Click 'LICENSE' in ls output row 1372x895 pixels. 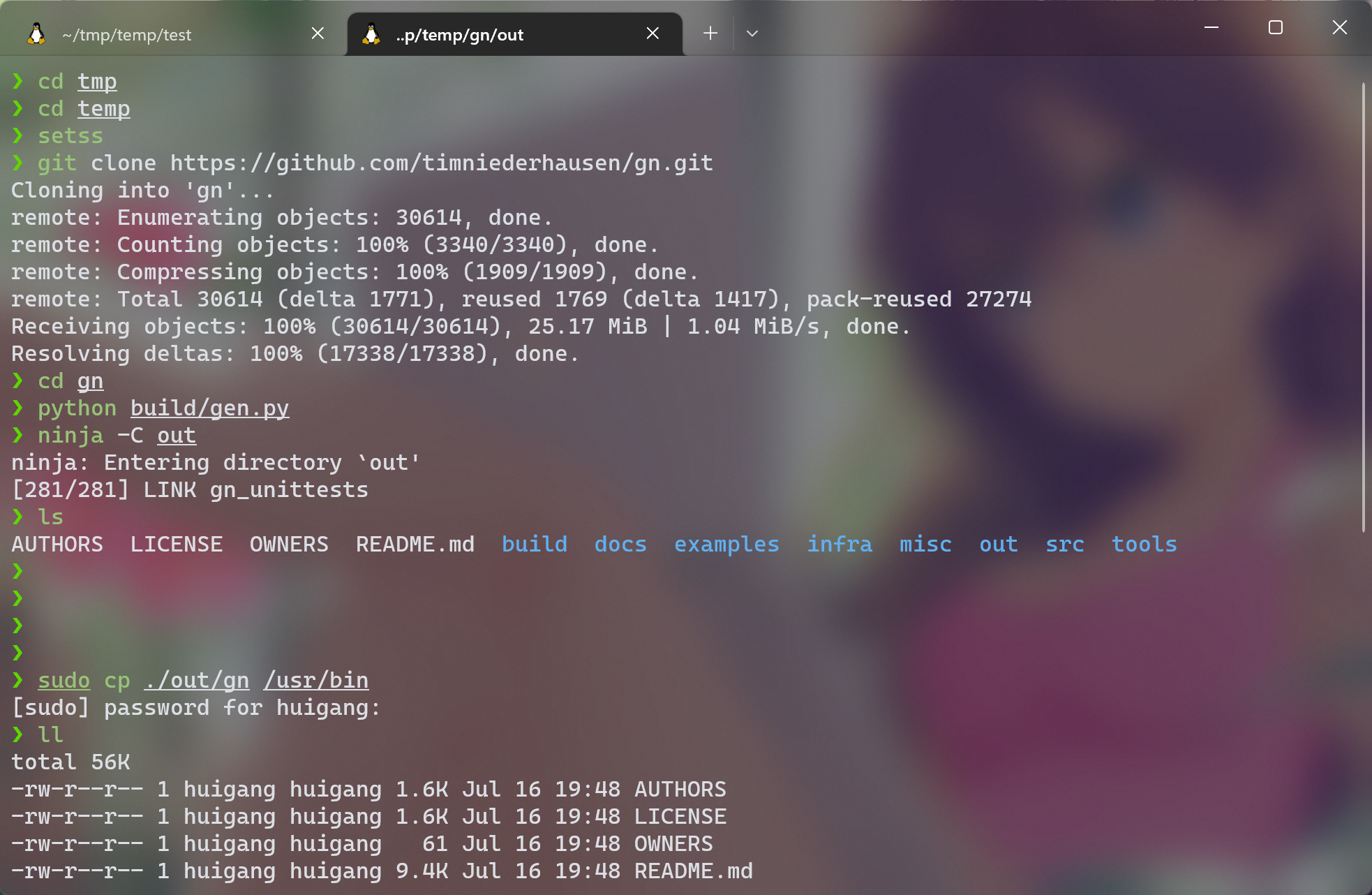(x=177, y=545)
